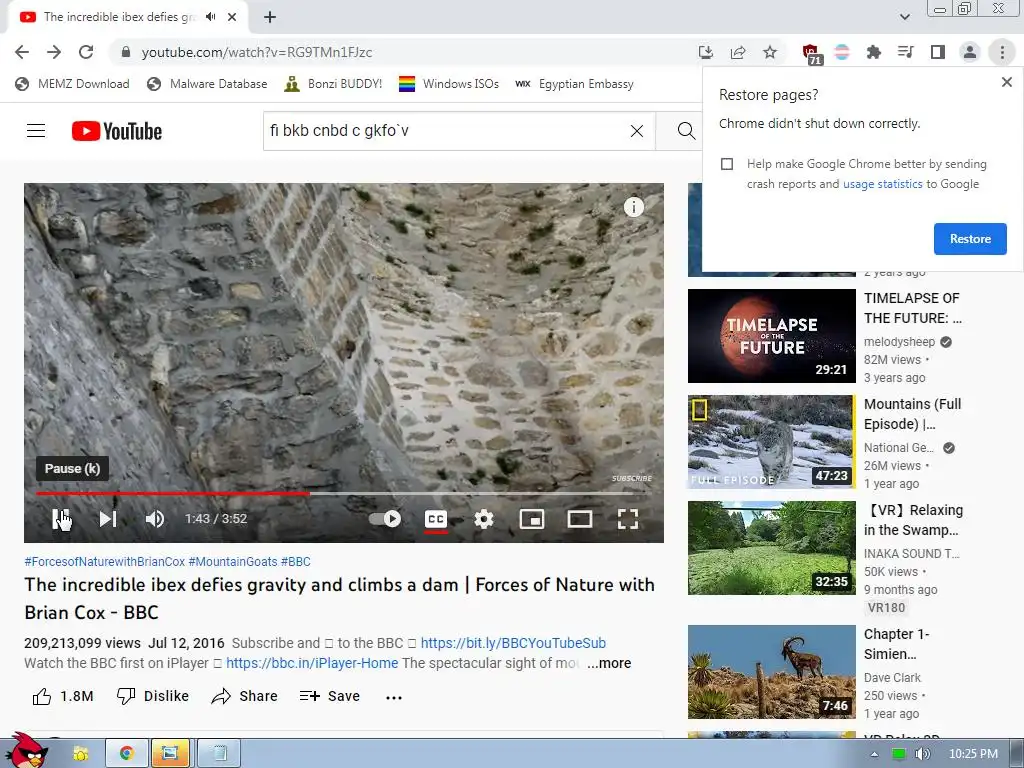Click the #ForcesofNaturewithBrianCox hashtag
1024x768 pixels.
(104, 562)
